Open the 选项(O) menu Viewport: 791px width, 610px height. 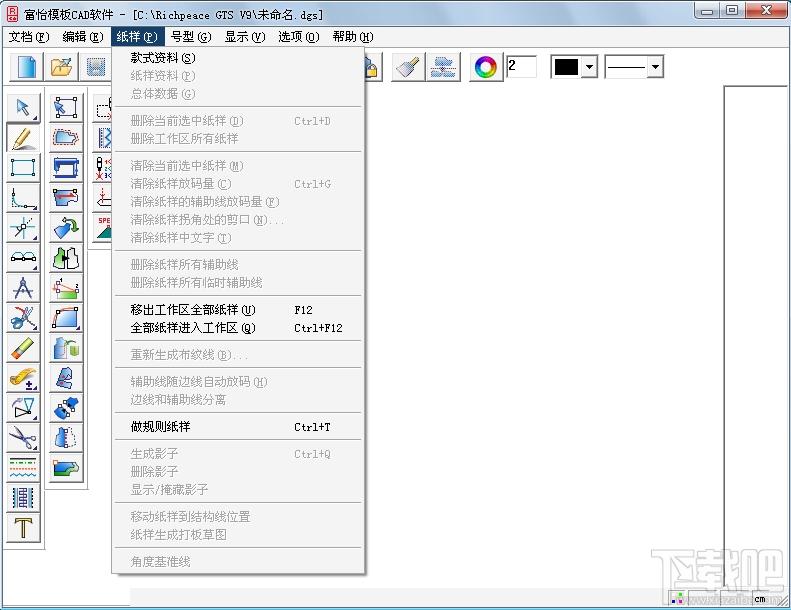299,37
